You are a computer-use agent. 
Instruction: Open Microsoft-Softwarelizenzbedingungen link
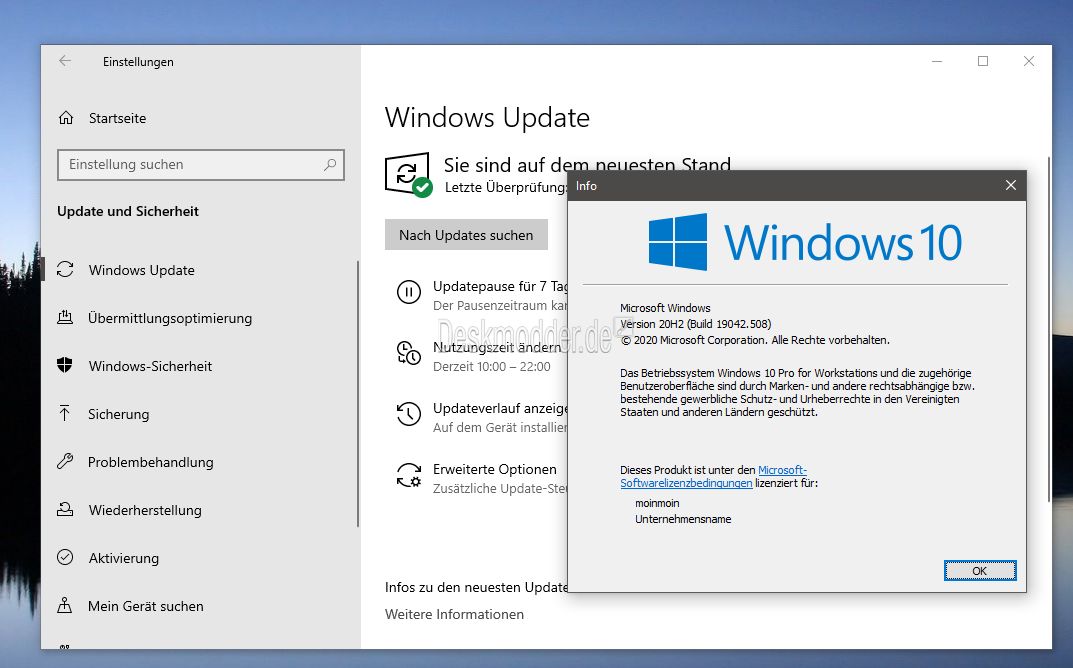click(x=714, y=476)
